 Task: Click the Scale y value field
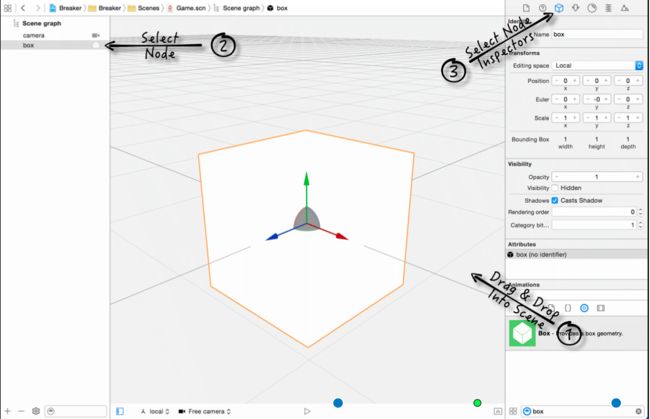(x=597, y=118)
